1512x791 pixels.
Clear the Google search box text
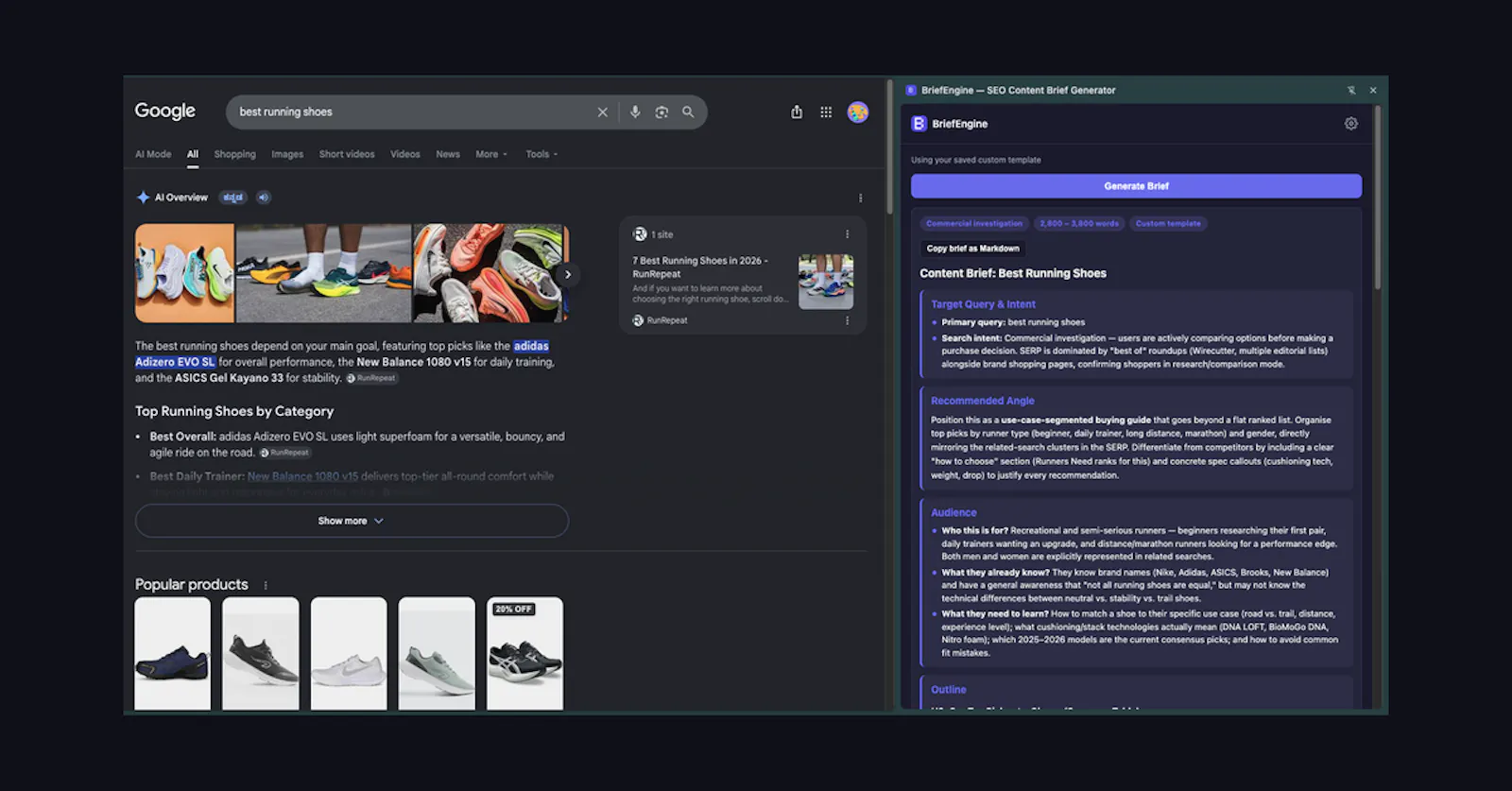tap(602, 112)
